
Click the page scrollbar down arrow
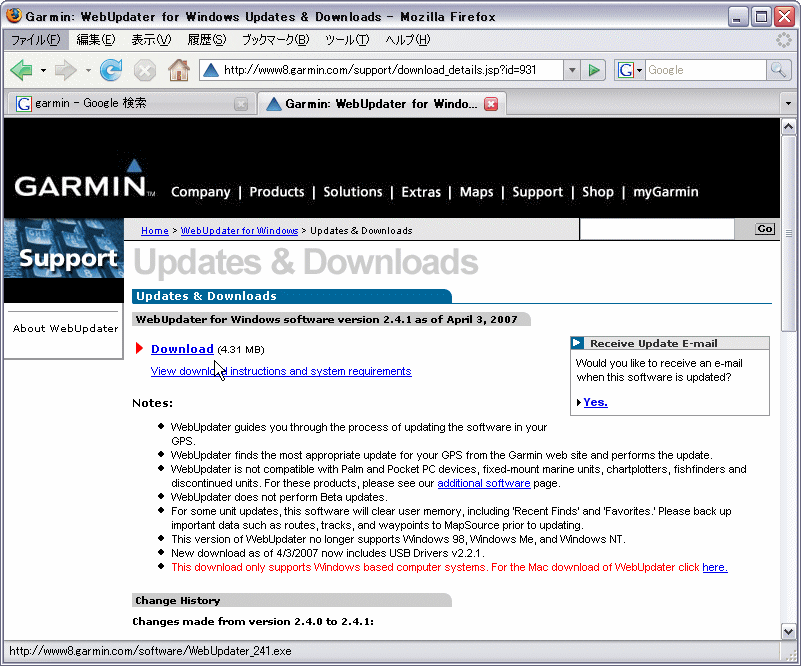click(x=788, y=631)
